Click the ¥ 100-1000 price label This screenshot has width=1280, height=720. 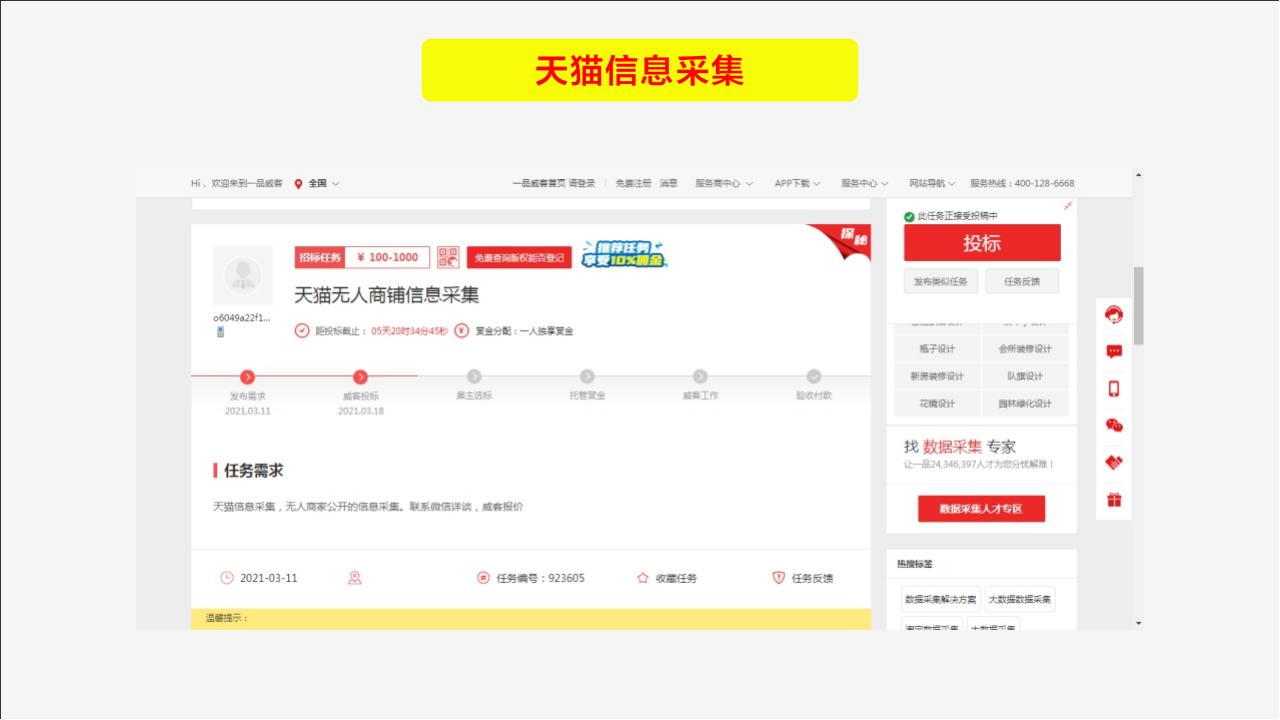(x=388, y=258)
